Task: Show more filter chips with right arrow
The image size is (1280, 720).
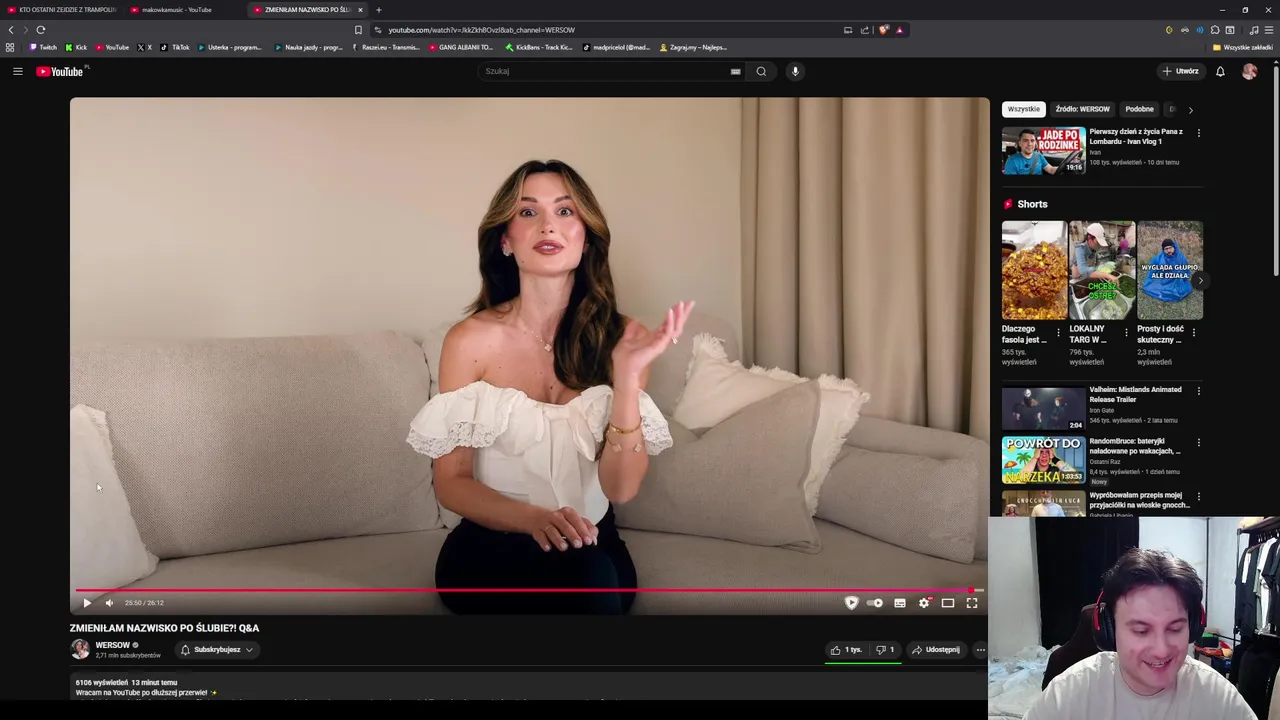Action: [x=1190, y=110]
